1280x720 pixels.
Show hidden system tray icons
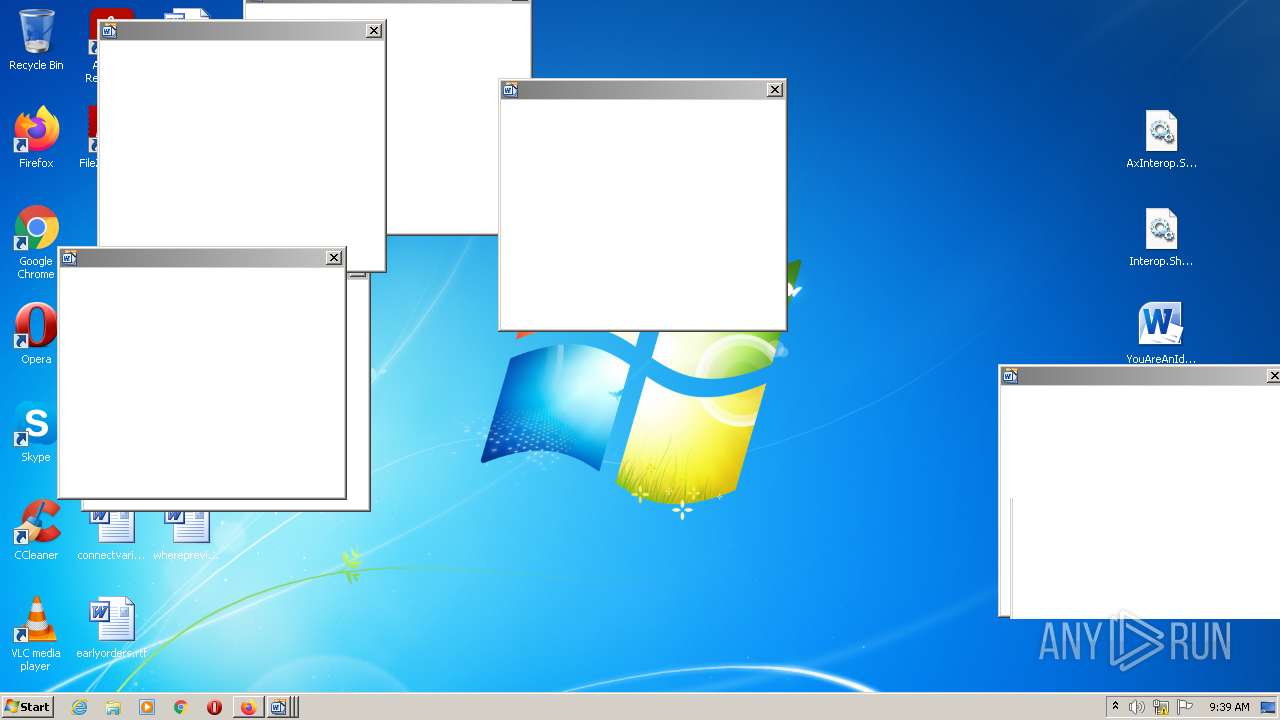tap(1115, 707)
